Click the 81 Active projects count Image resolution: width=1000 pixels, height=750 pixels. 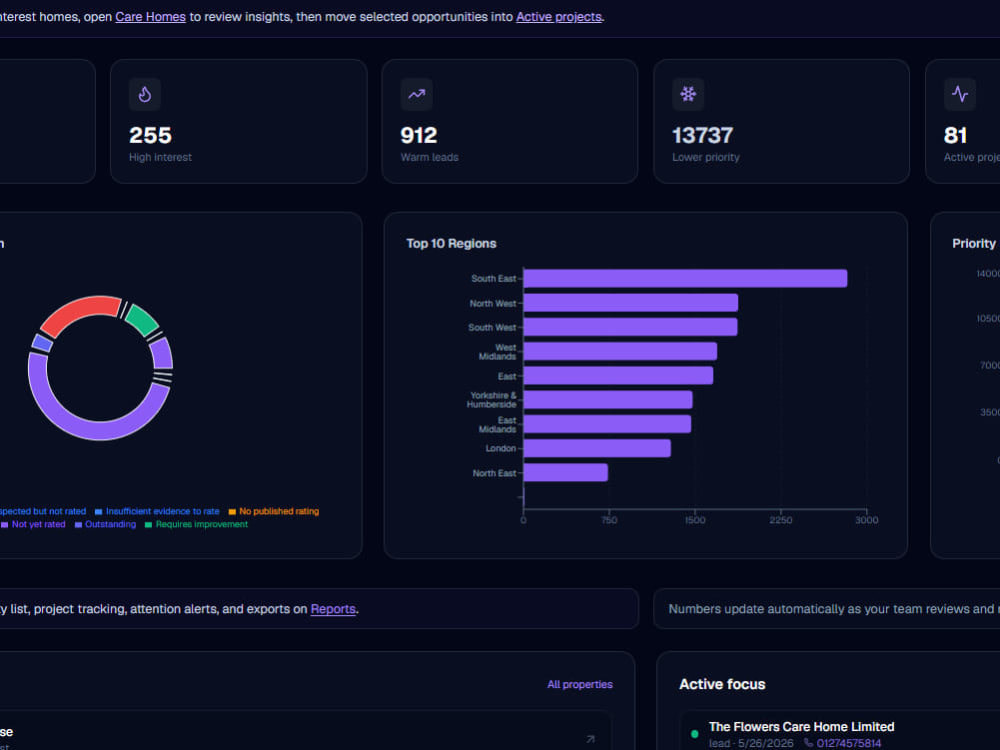point(955,135)
